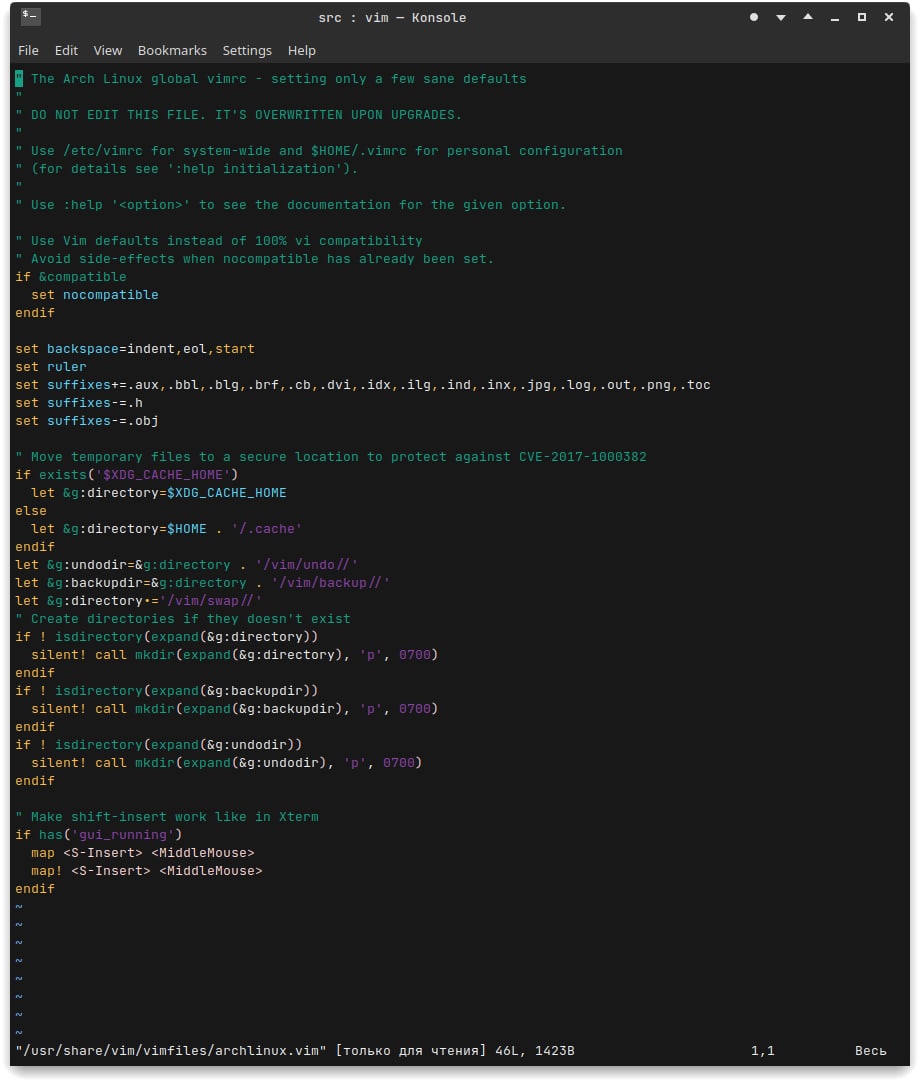This screenshot has height=1080, width=920.
Task: Click the 'set suffixes+=.aux,.bbl' line
Action: [363, 385]
